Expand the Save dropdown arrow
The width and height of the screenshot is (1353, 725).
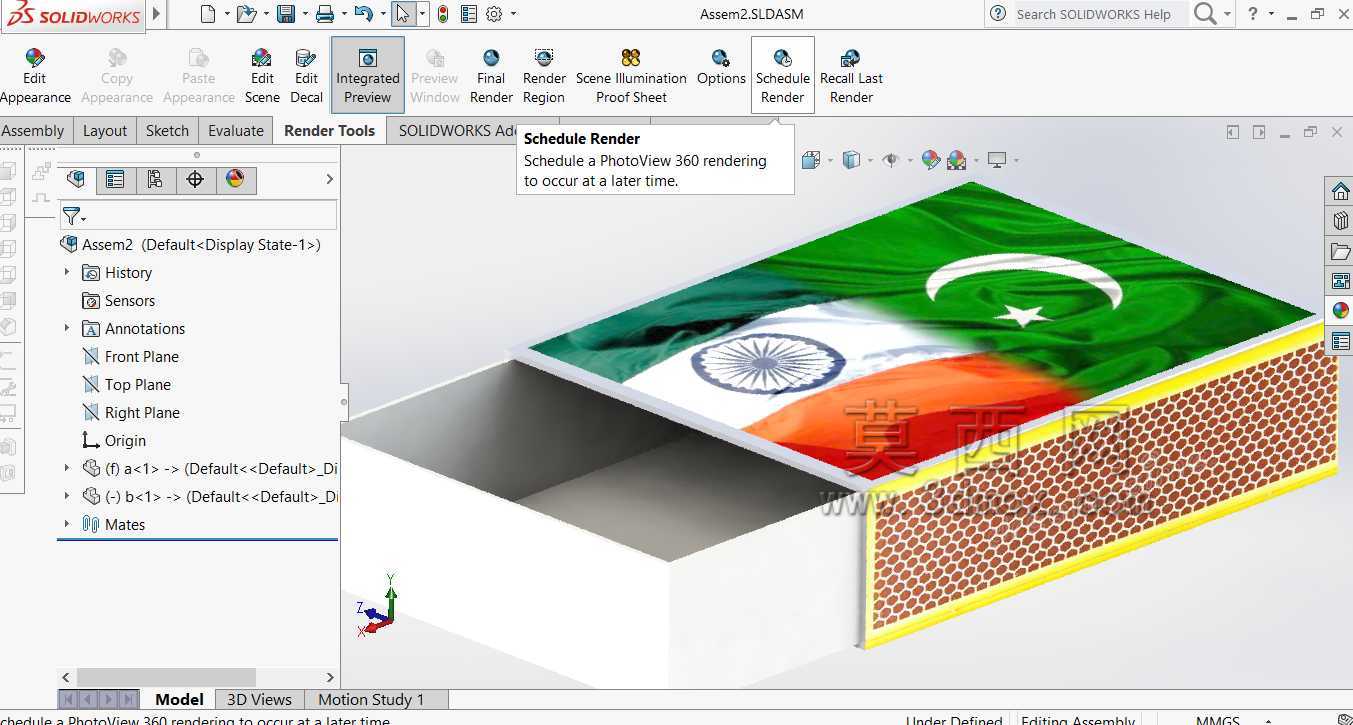[304, 14]
